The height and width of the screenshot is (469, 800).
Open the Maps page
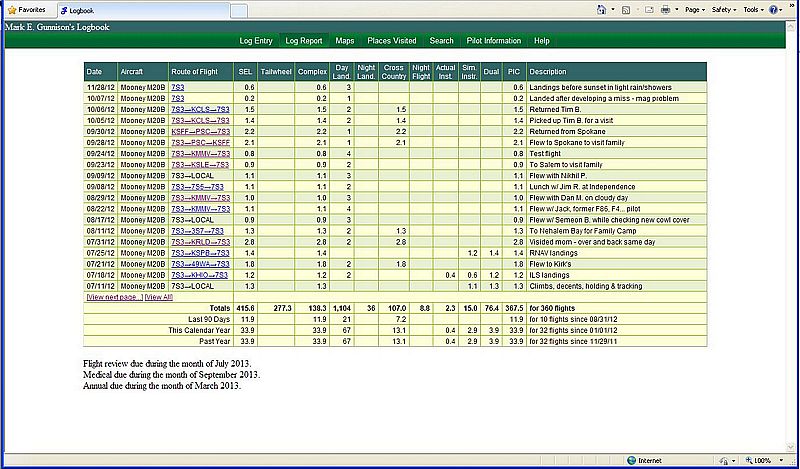[x=345, y=41]
